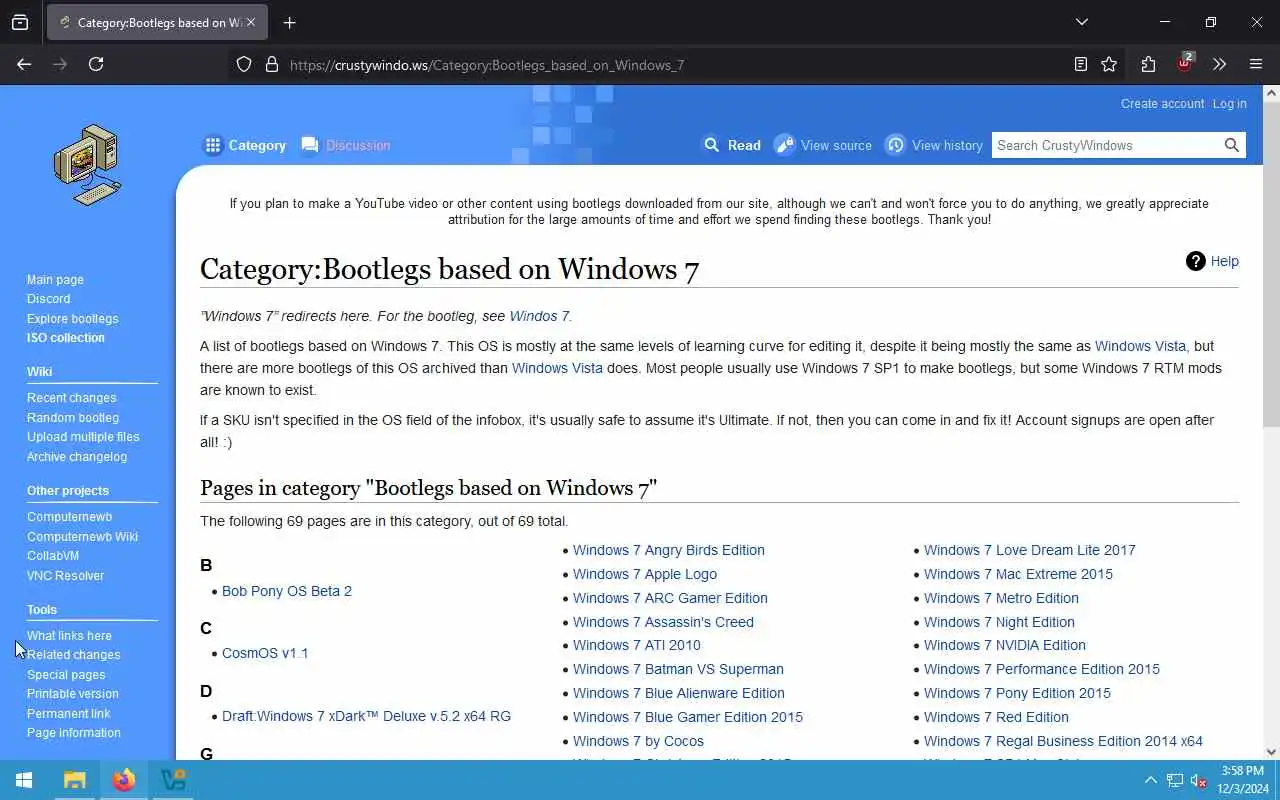Select the Read tab
The image size is (1280, 800).
[732, 145]
